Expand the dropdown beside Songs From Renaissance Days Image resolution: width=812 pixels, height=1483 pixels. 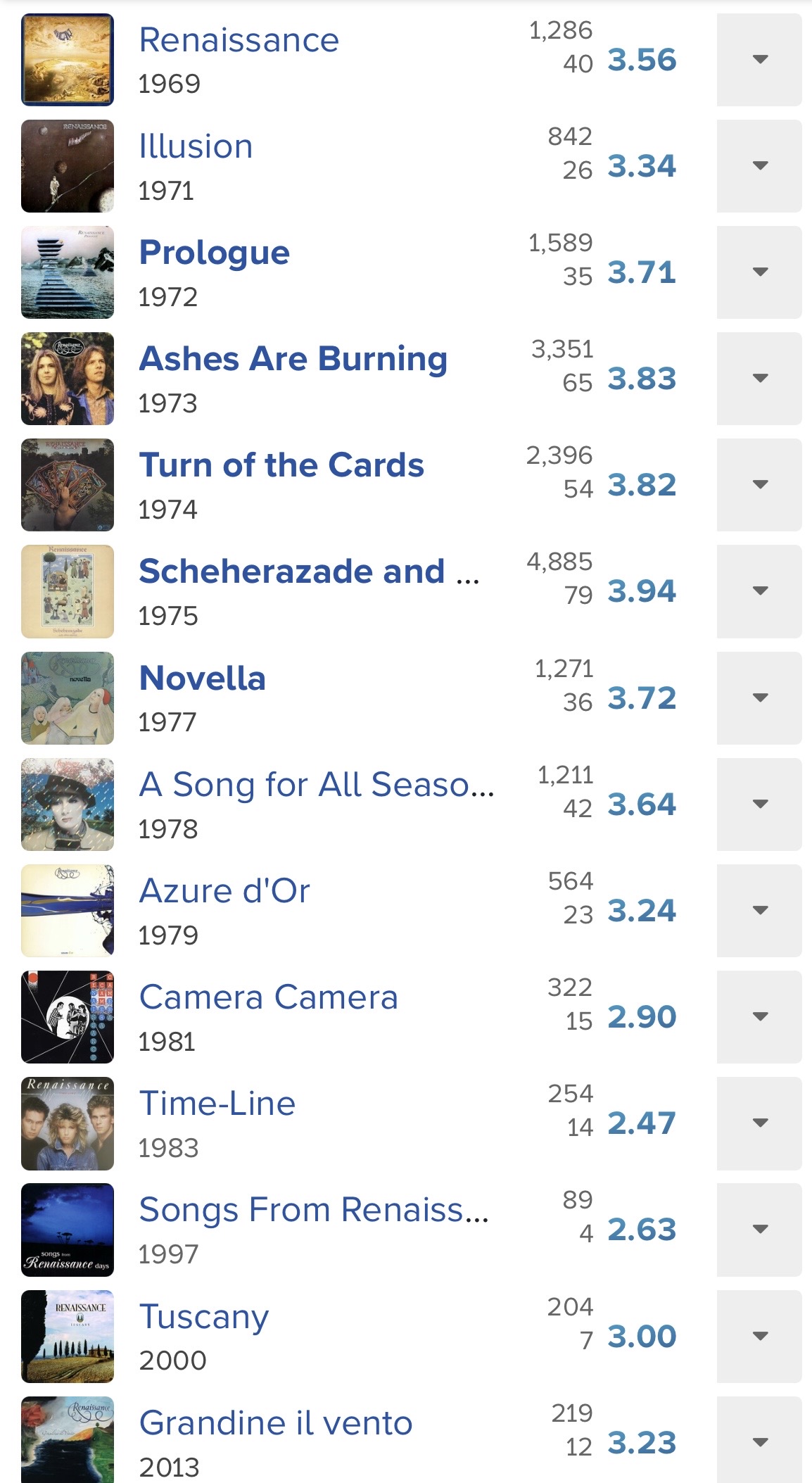(x=759, y=1230)
